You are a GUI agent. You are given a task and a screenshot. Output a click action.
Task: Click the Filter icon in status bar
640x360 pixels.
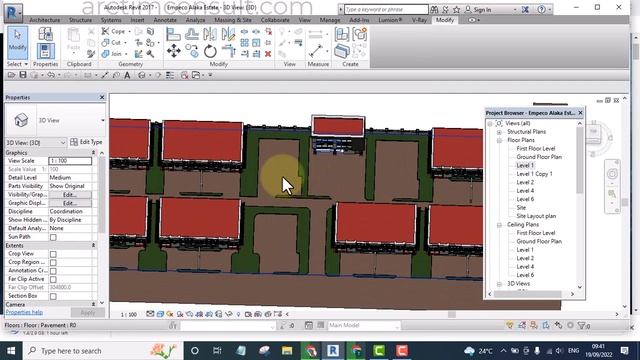(x=582, y=325)
